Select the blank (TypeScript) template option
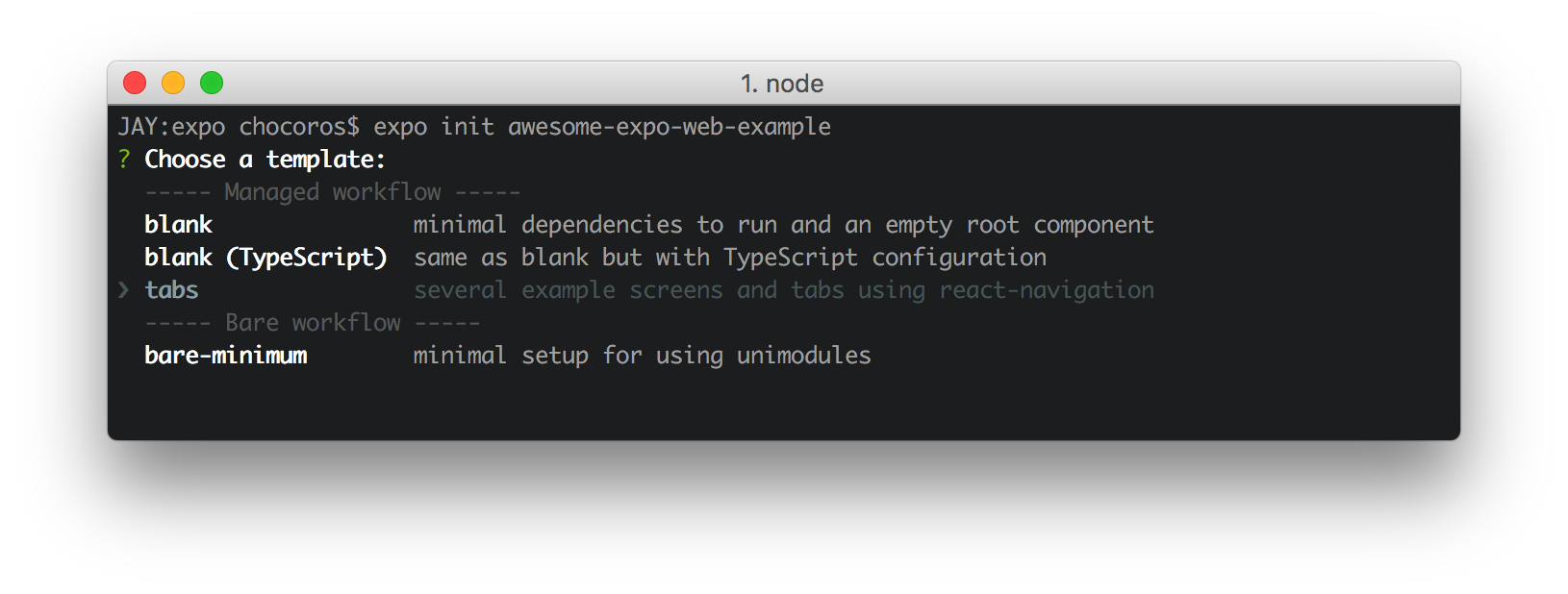 click(266, 258)
